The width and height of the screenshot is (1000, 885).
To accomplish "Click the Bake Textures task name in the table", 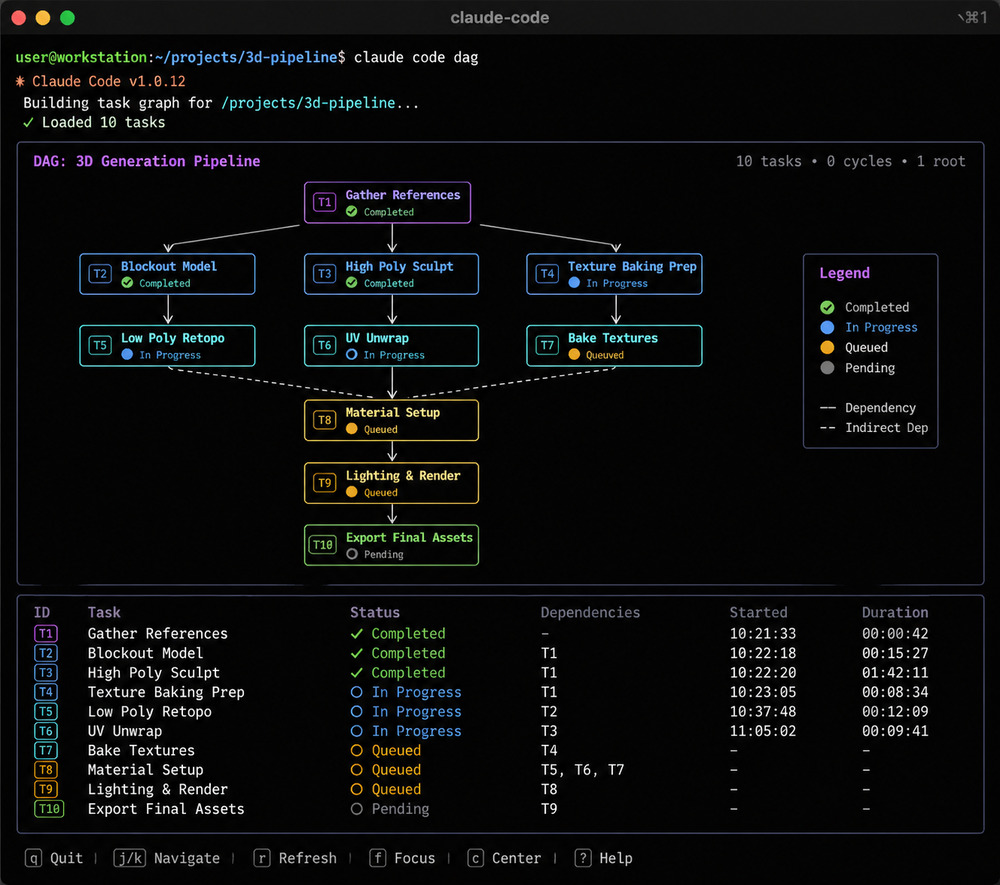I will [141, 750].
